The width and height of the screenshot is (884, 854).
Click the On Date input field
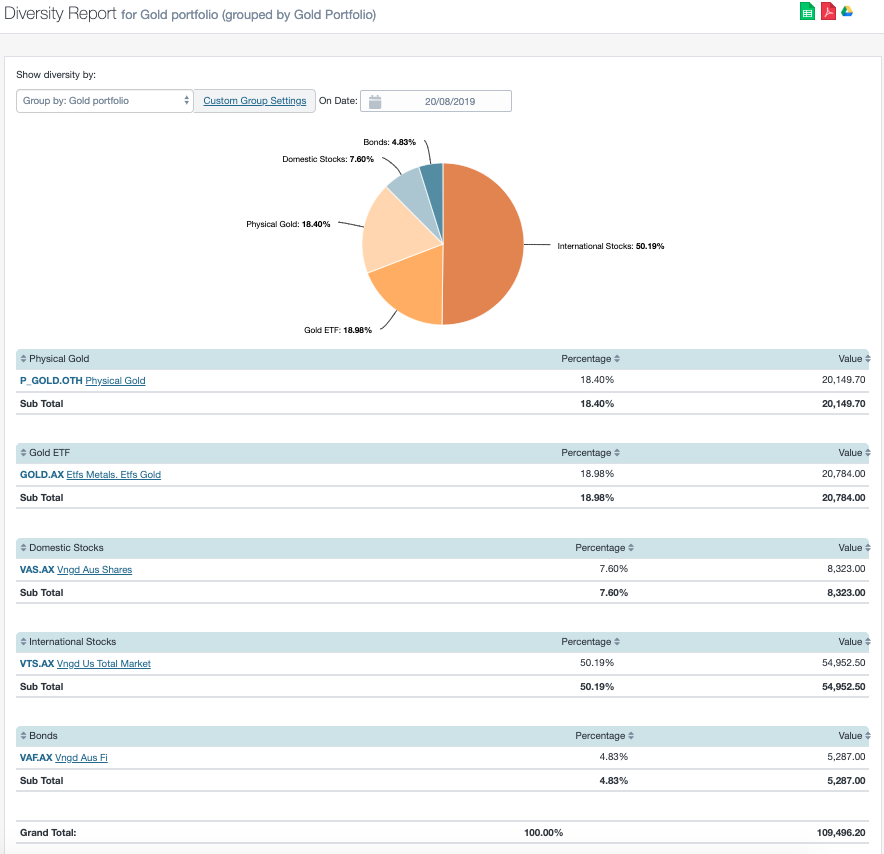(450, 101)
